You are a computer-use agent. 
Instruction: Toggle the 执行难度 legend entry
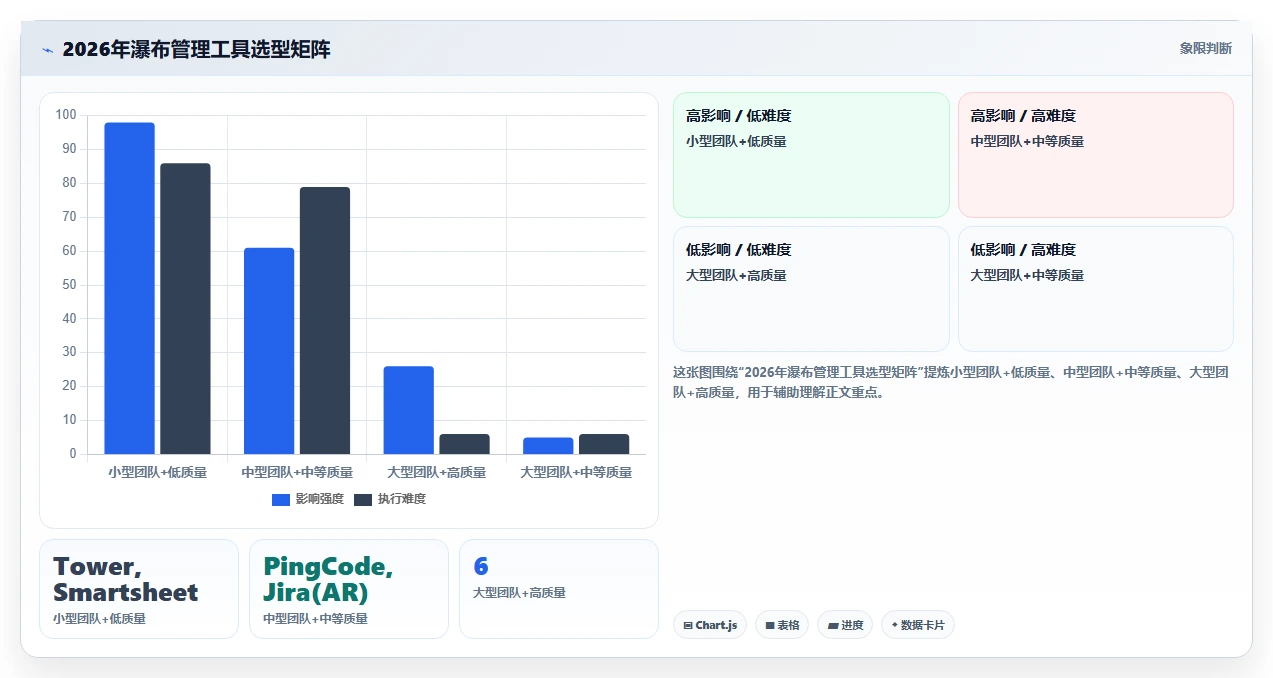390,499
